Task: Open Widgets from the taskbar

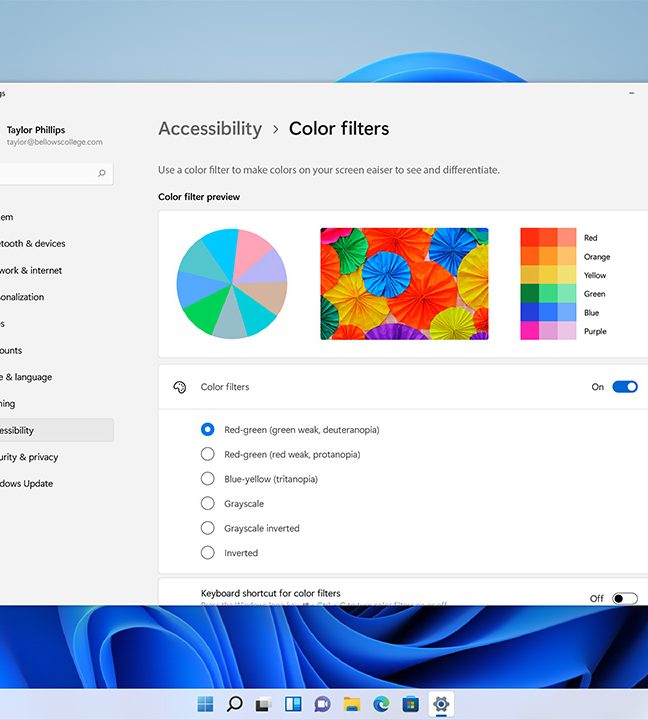Action: click(293, 703)
